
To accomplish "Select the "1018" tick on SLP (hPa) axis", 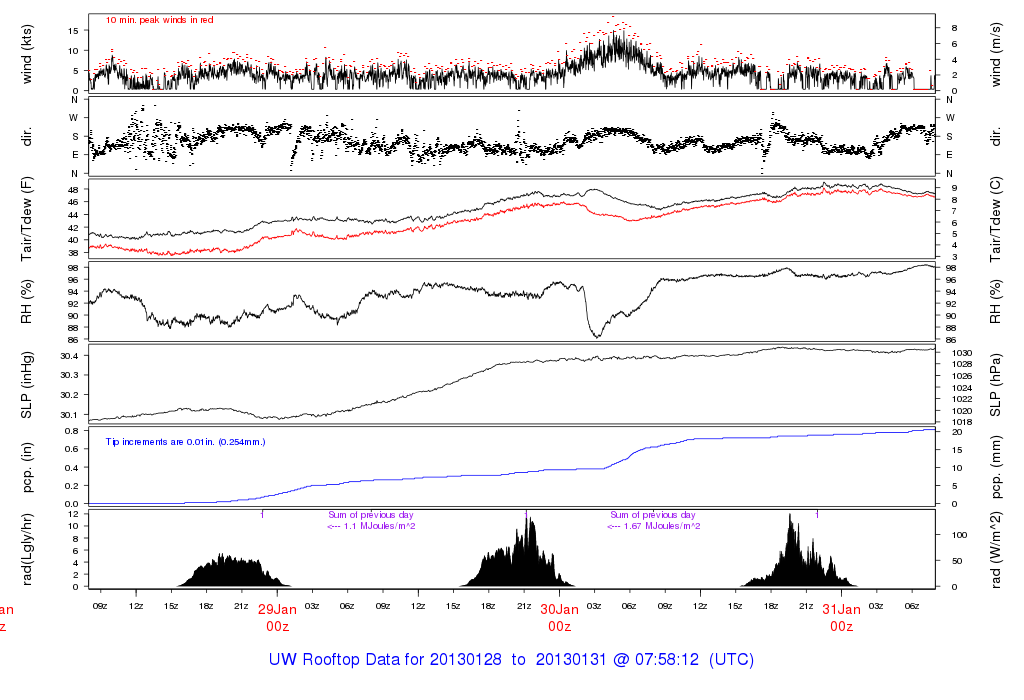I will tap(962, 422).
